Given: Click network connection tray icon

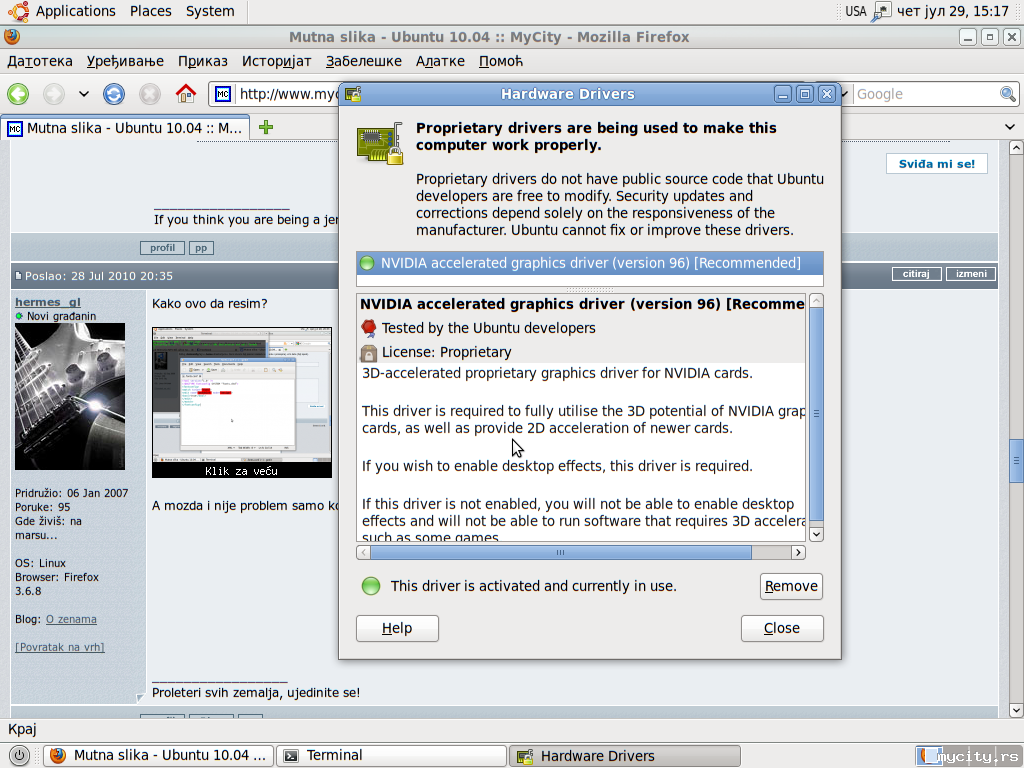Looking at the screenshot, I should [882, 12].
